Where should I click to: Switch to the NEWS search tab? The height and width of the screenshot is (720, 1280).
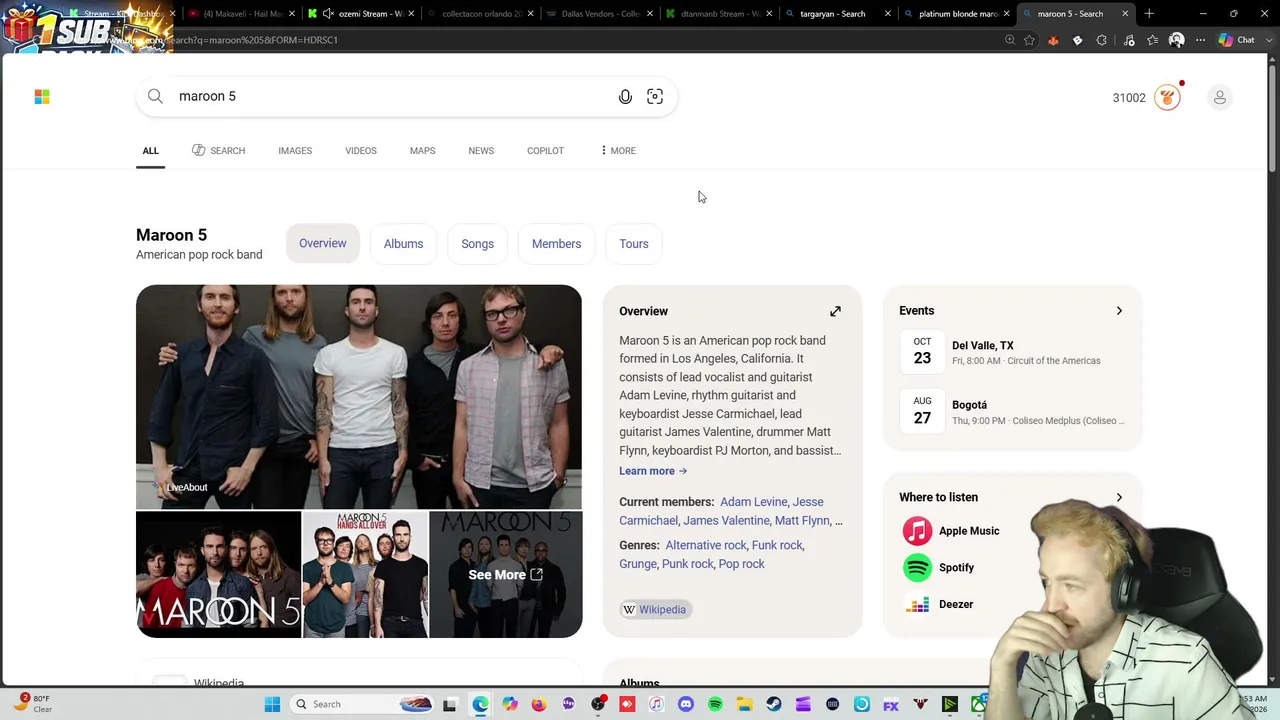(x=481, y=151)
